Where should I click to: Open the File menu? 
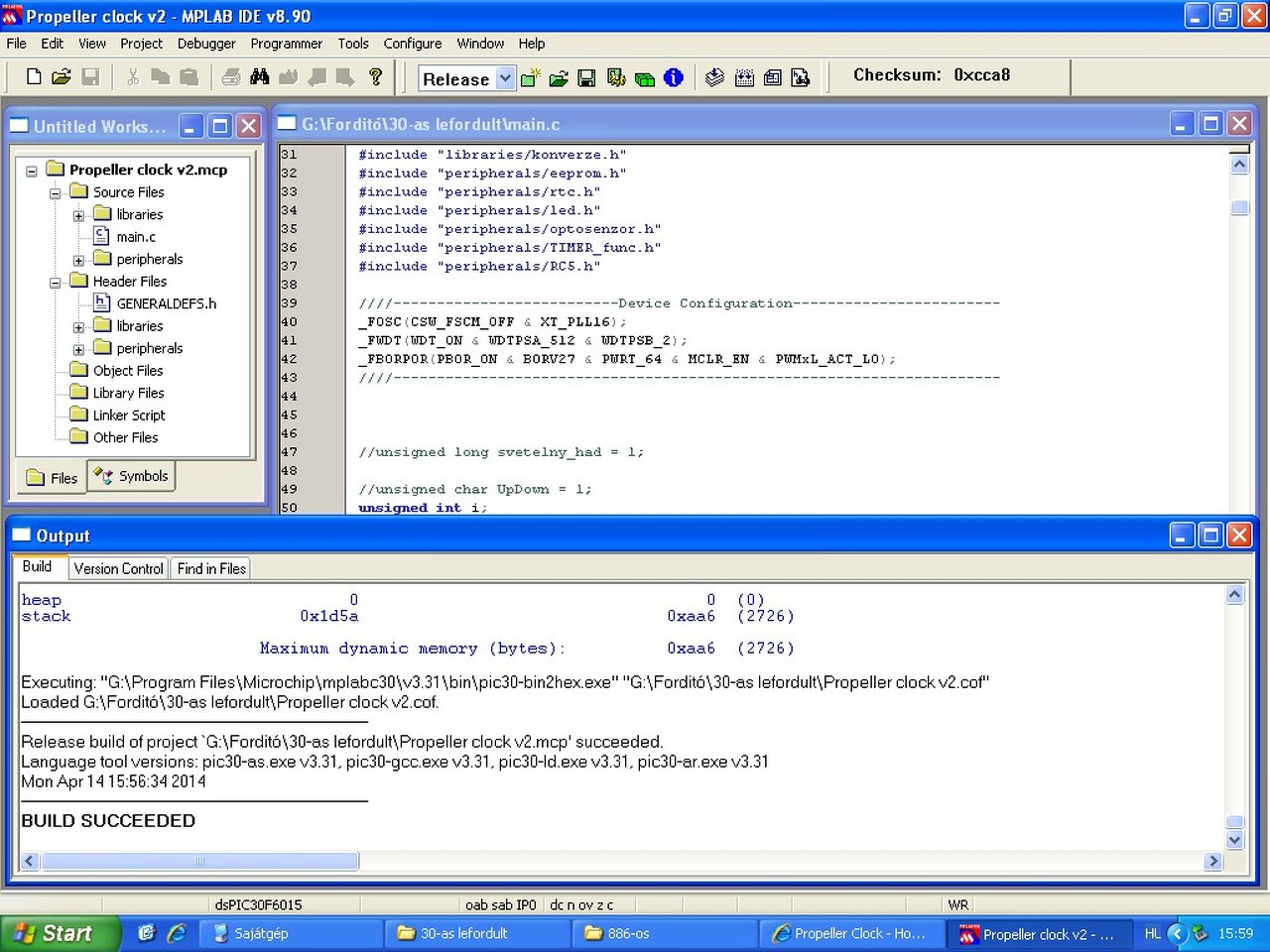click(x=17, y=44)
